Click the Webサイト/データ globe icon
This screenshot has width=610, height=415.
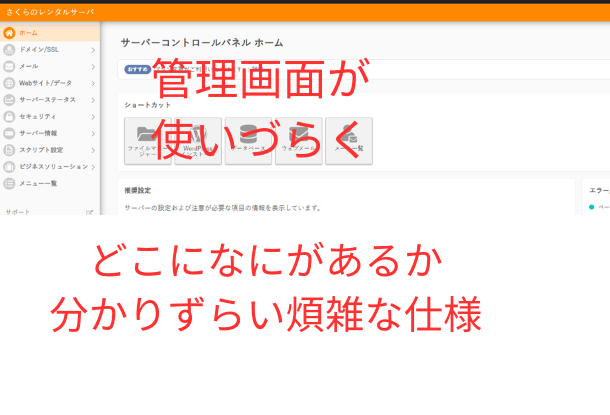(9, 83)
